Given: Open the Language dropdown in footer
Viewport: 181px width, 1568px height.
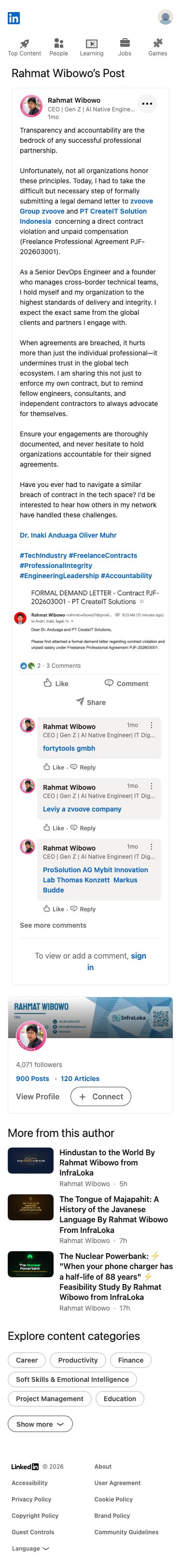Looking at the screenshot, I should 30,1548.
